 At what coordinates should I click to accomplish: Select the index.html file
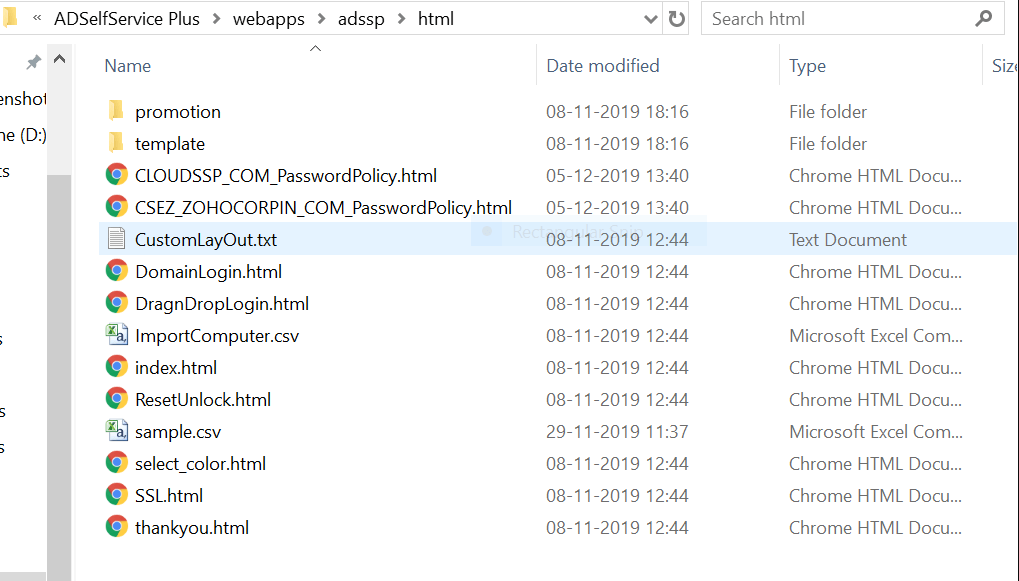coord(175,367)
